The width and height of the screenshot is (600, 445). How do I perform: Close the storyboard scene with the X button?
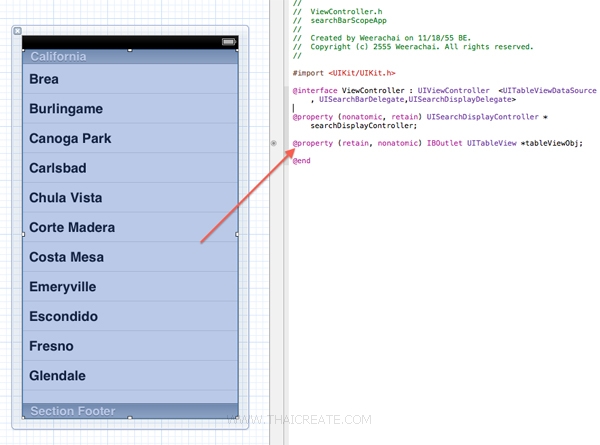click(18, 31)
